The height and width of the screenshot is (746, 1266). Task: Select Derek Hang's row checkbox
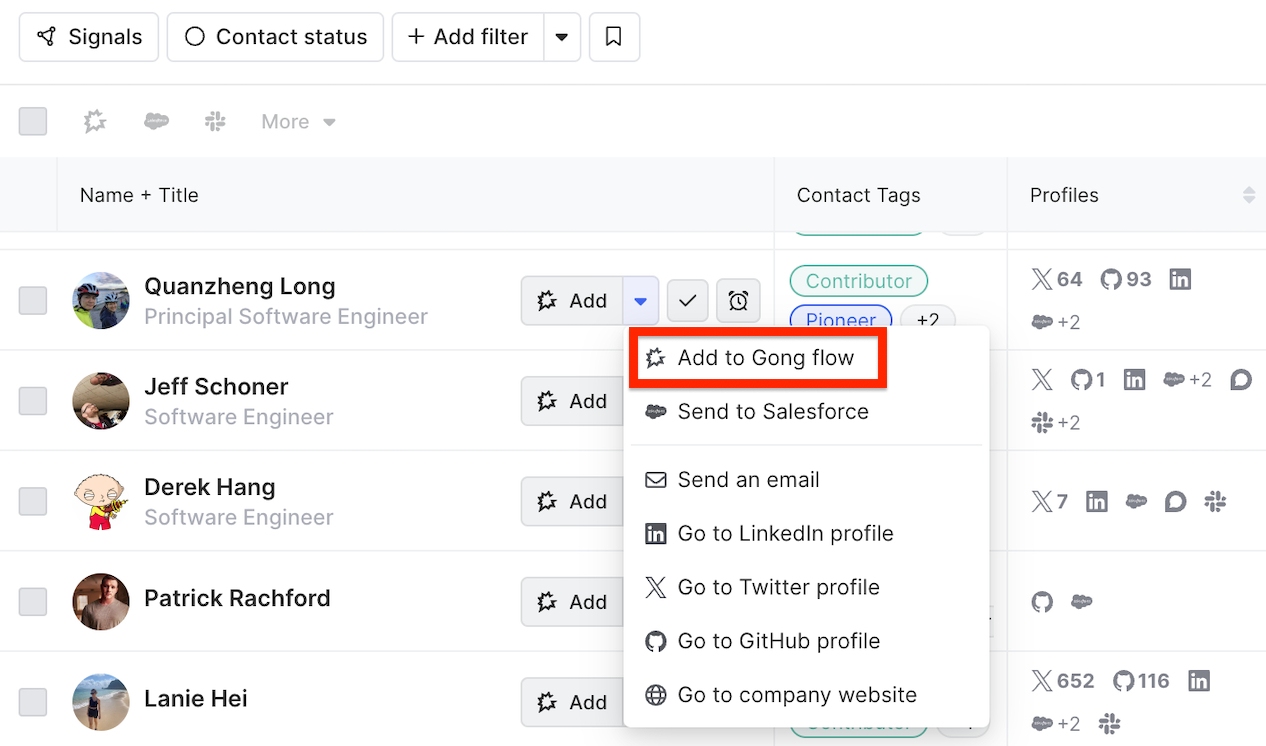click(x=33, y=501)
